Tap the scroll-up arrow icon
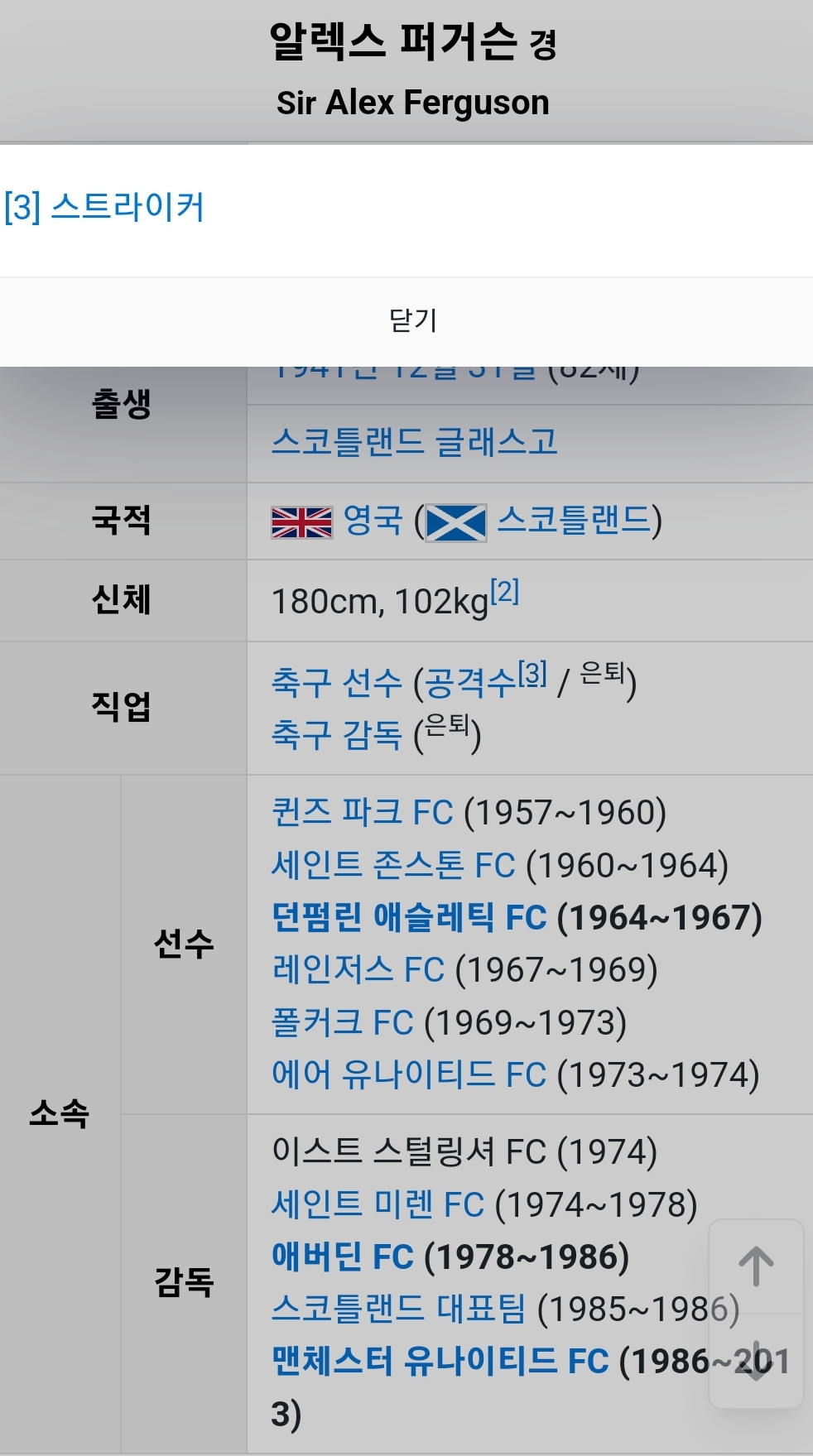Viewport: 813px width, 1456px height. [x=756, y=1266]
